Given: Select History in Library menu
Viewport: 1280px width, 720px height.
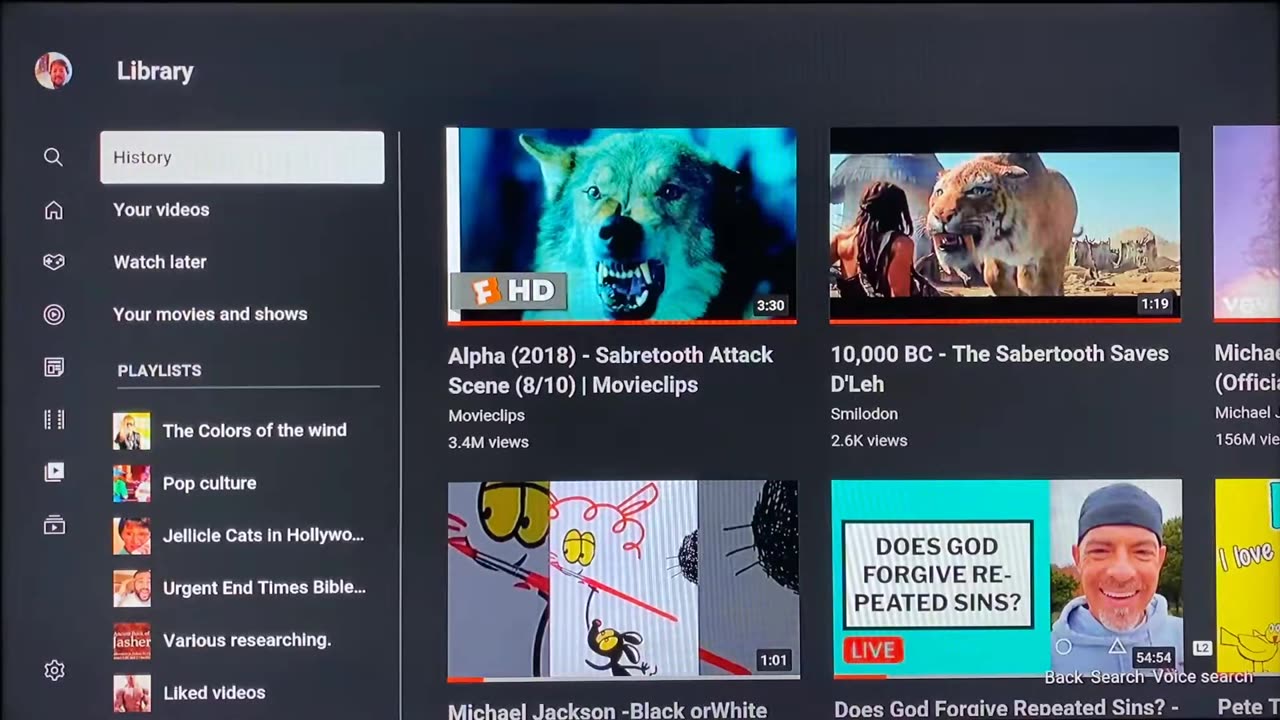Looking at the screenshot, I should click(242, 157).
